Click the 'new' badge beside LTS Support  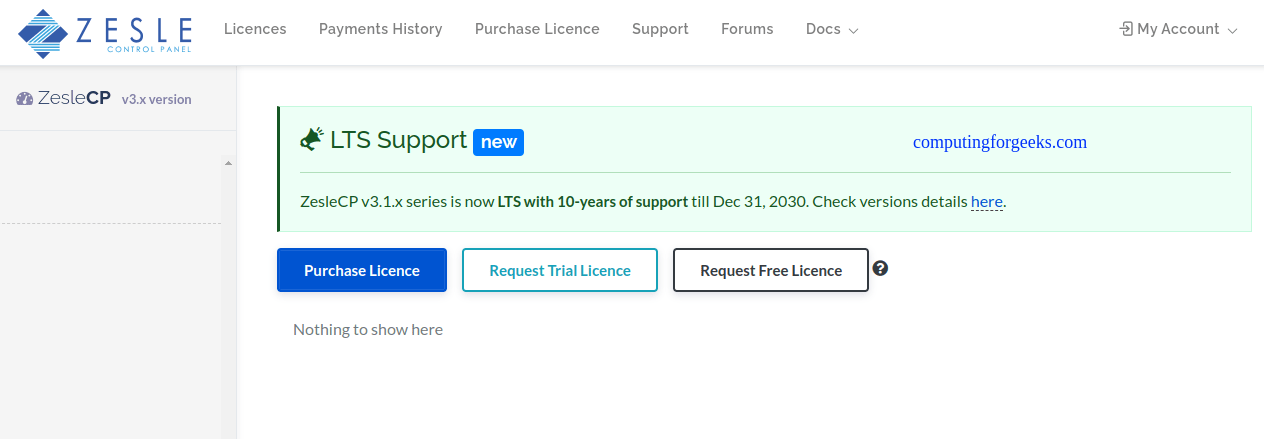[499, 142]
